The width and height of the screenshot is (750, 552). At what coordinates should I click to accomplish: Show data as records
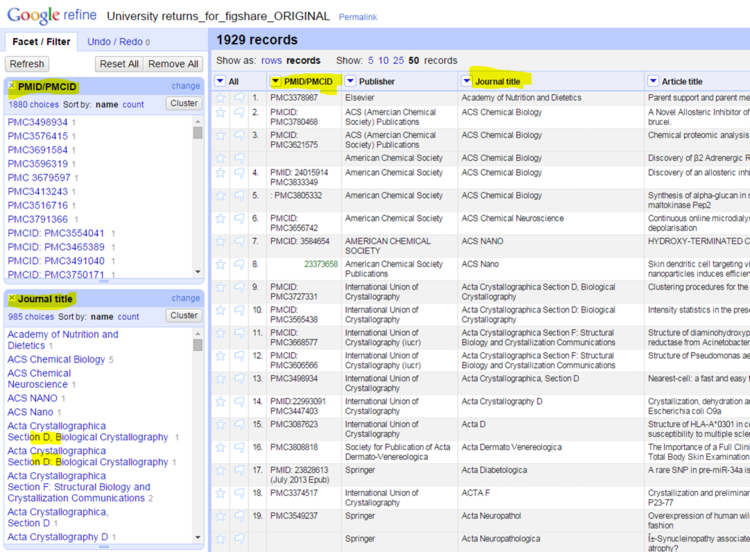pyautogui.click(x=303, y=61)
